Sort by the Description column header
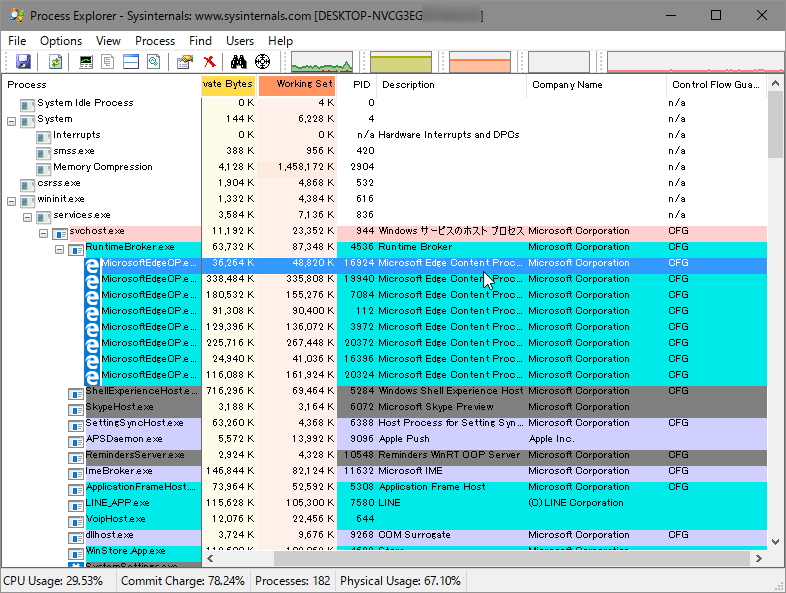786x593 pixels. (451, 85)
